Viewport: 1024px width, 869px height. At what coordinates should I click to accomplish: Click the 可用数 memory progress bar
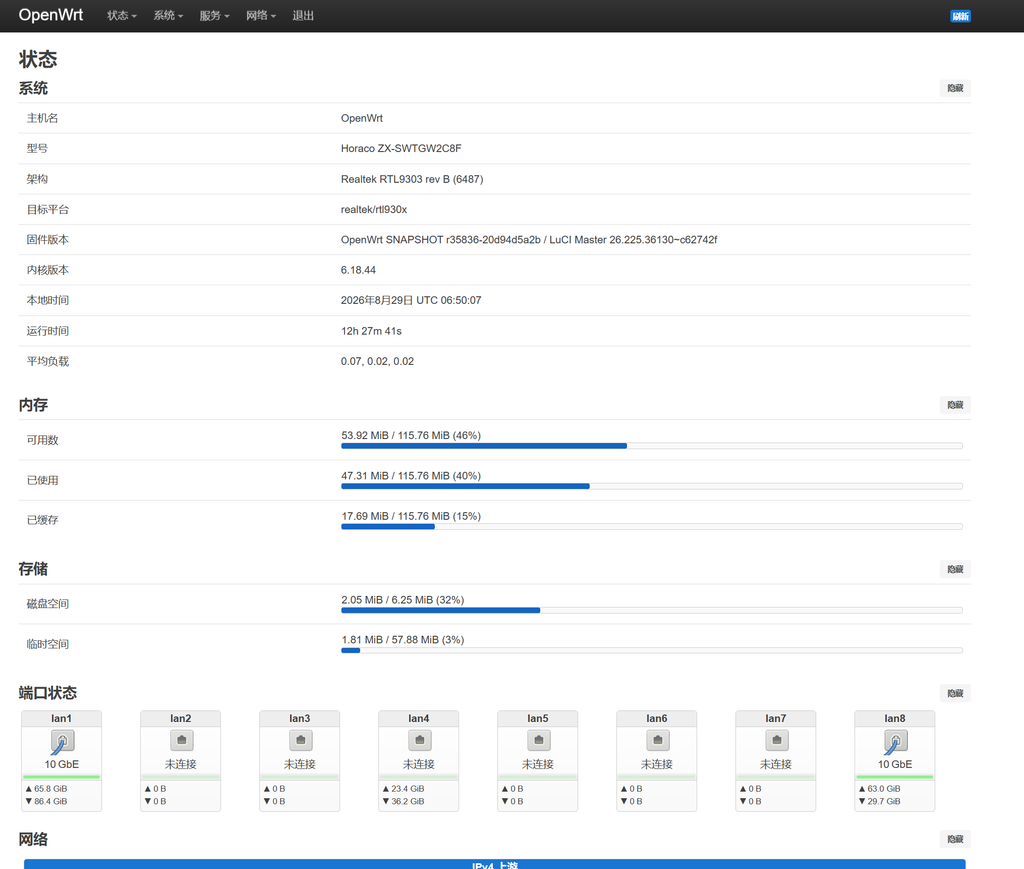tap(652, 446)
